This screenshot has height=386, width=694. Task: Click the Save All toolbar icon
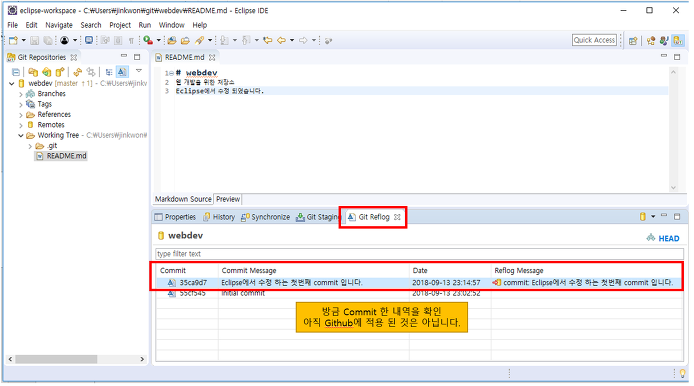pyautogui.click(x=47, y=40)
